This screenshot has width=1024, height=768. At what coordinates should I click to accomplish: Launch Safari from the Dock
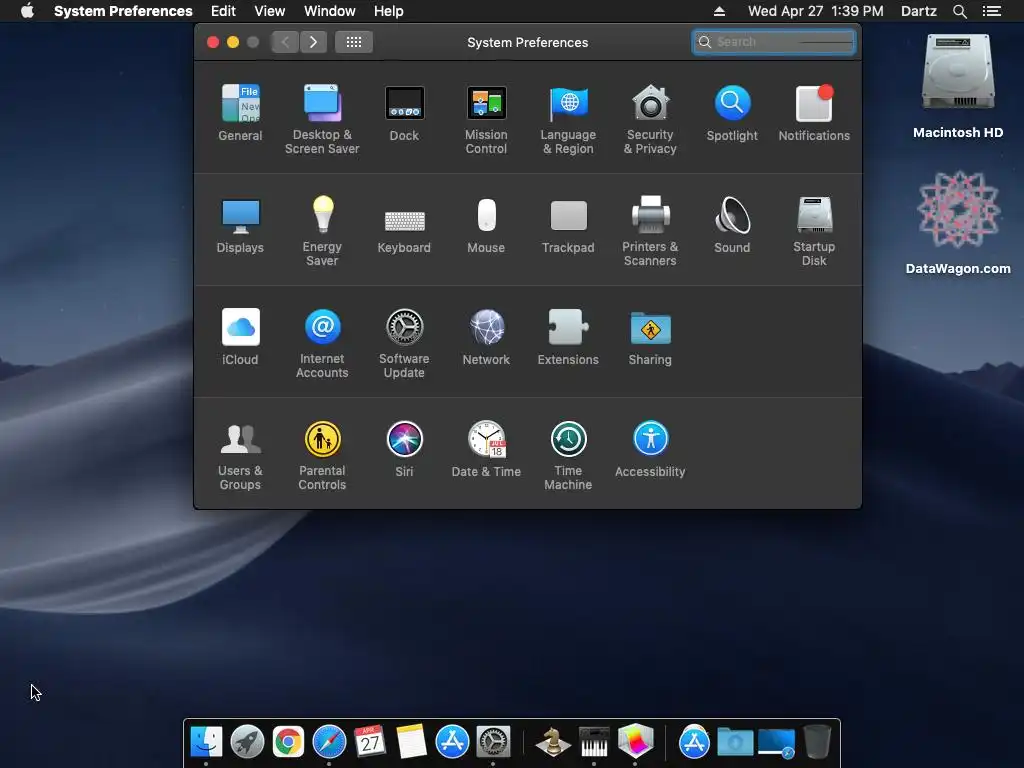(329, 742)
